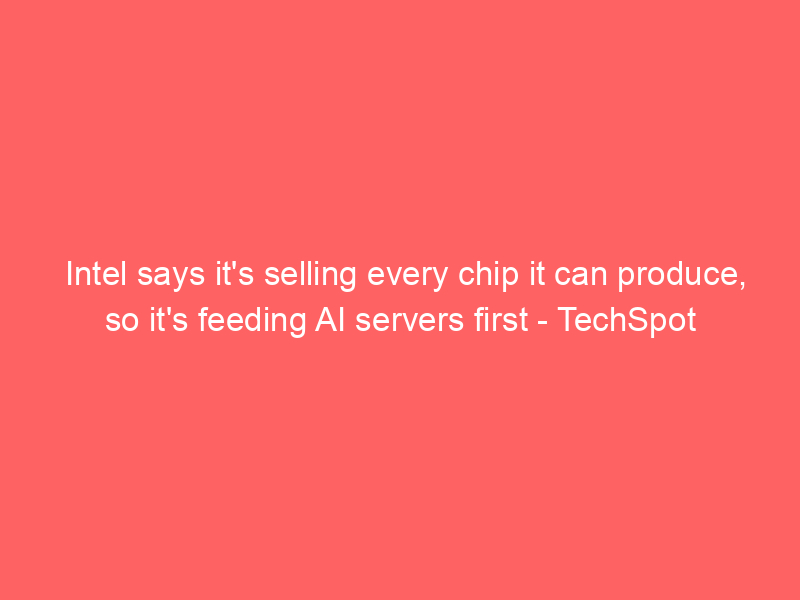
Task: Select the word "produce," in the first line
Action: click(x=682, y=276)
